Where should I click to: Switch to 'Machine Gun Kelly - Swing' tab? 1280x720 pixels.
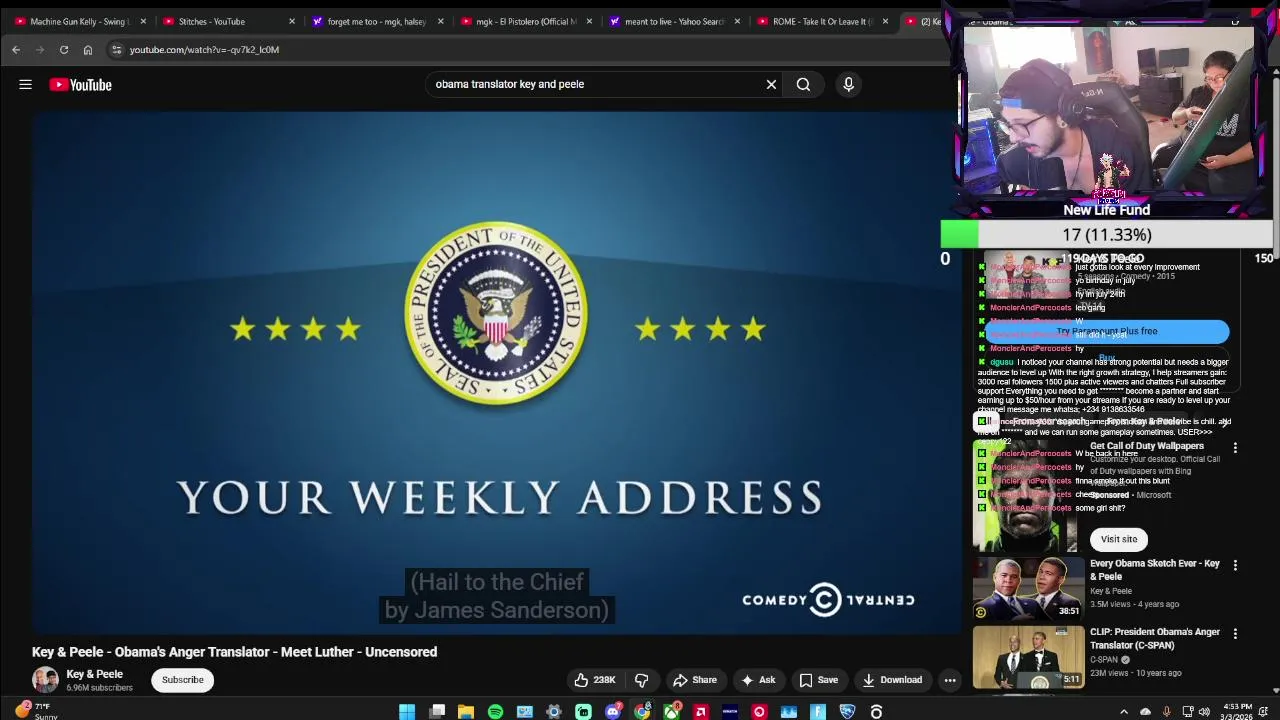(x=78, y=21)
